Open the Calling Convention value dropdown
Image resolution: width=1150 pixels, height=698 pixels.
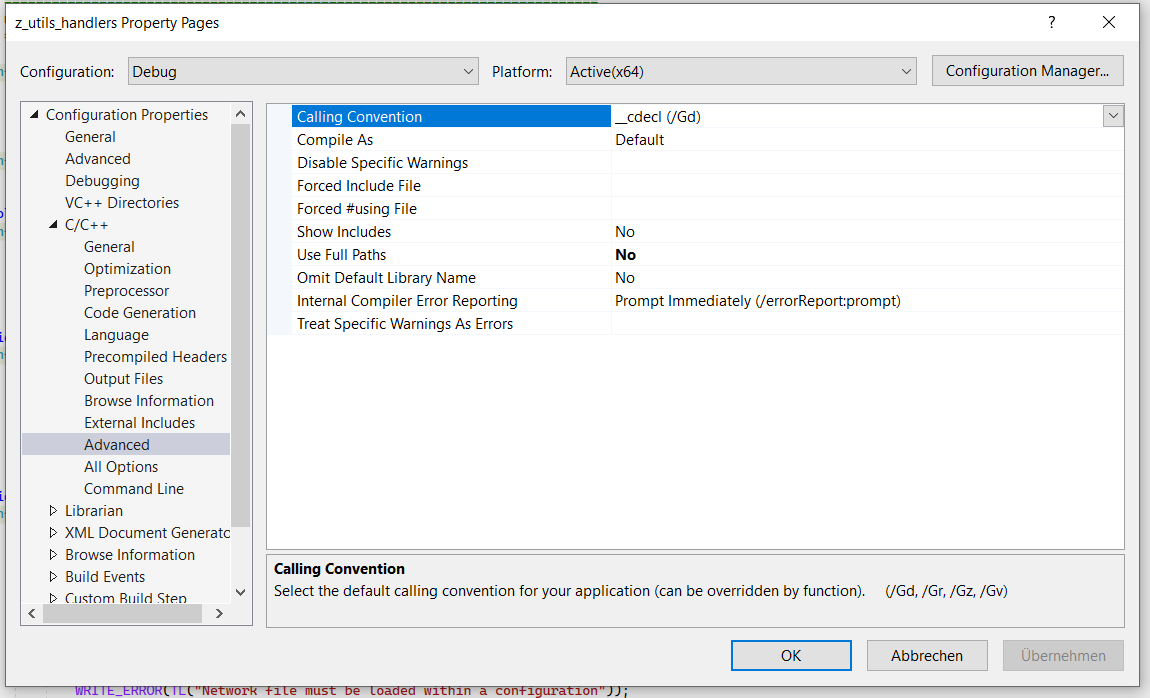pos(1113,116)
